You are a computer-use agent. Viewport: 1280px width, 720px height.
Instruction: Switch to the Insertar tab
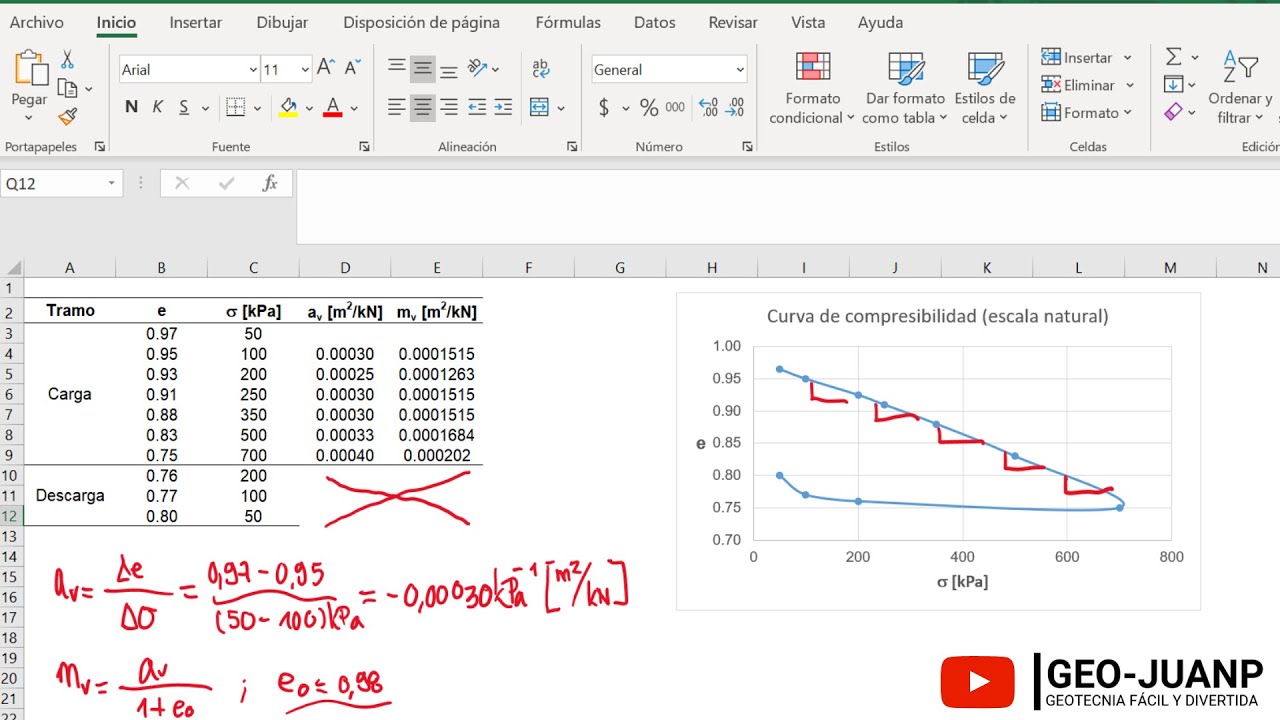click(196, 22)
